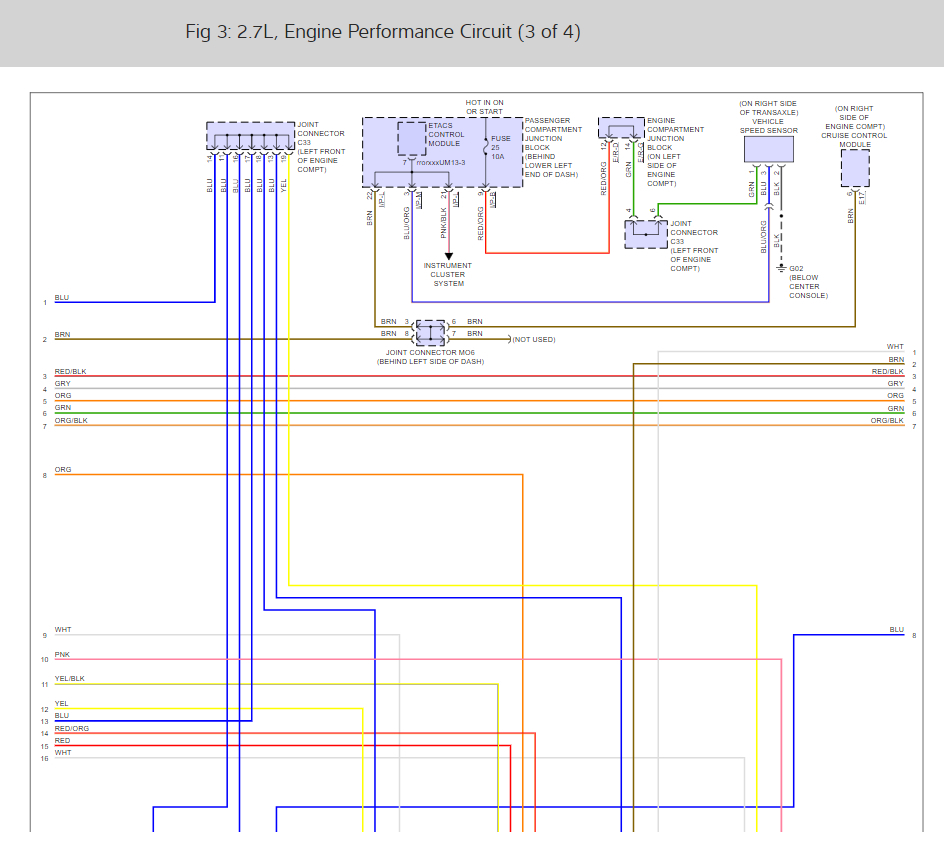
Task: Click the 'RED/ORG' label on left row 14
Action: pos(72,728)
